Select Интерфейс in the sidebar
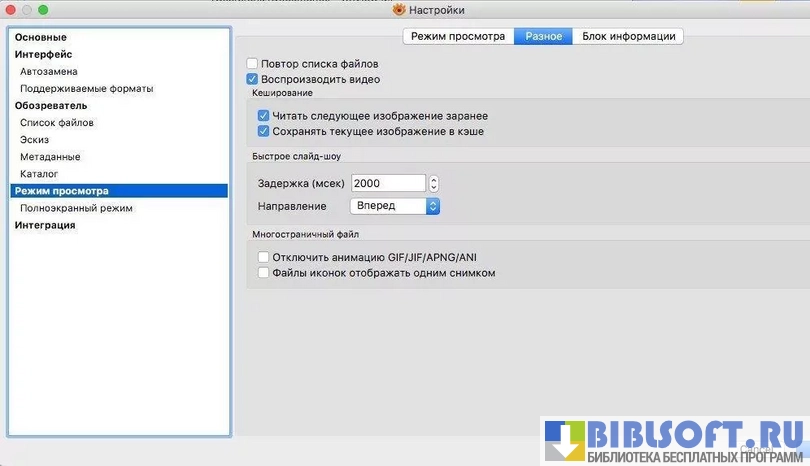Viewport: 810px width, 466px height. (x=42, y=54)
